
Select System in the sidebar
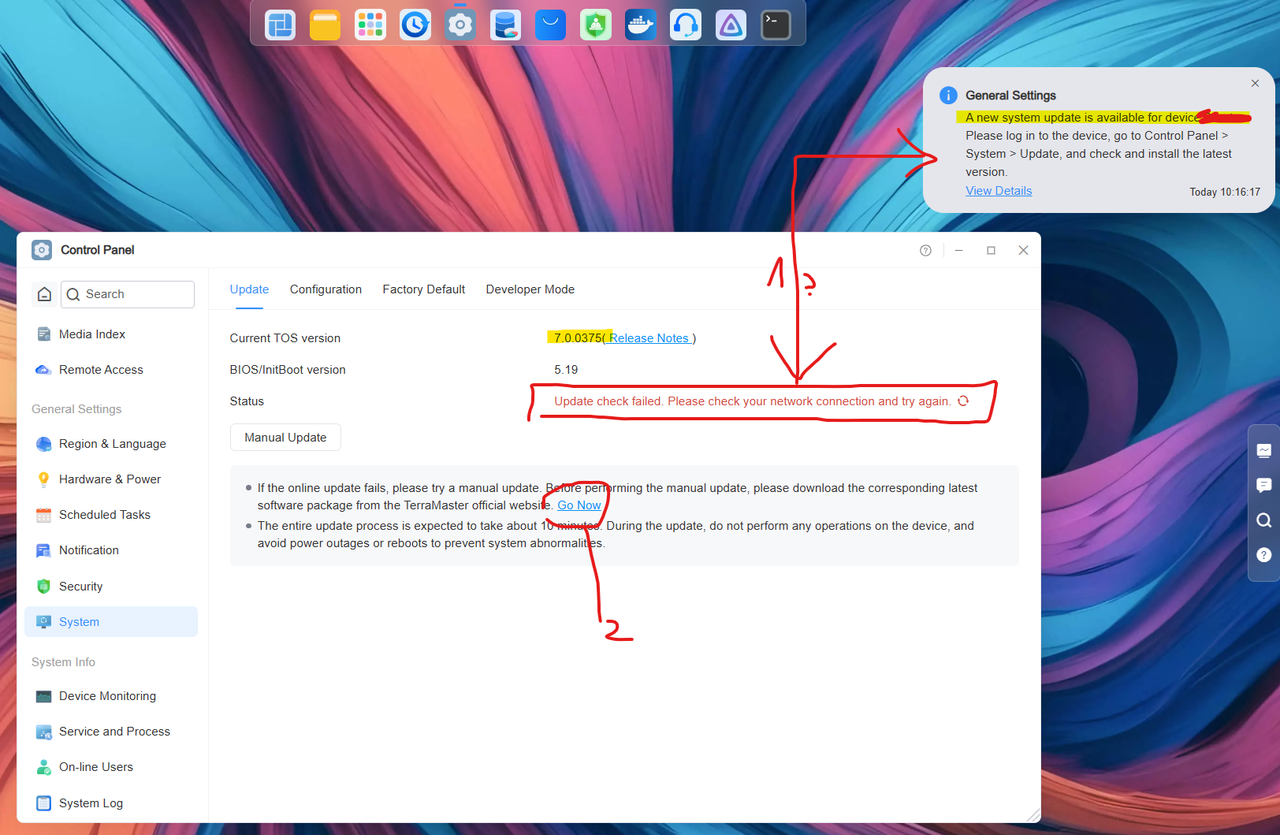(111, 622)
